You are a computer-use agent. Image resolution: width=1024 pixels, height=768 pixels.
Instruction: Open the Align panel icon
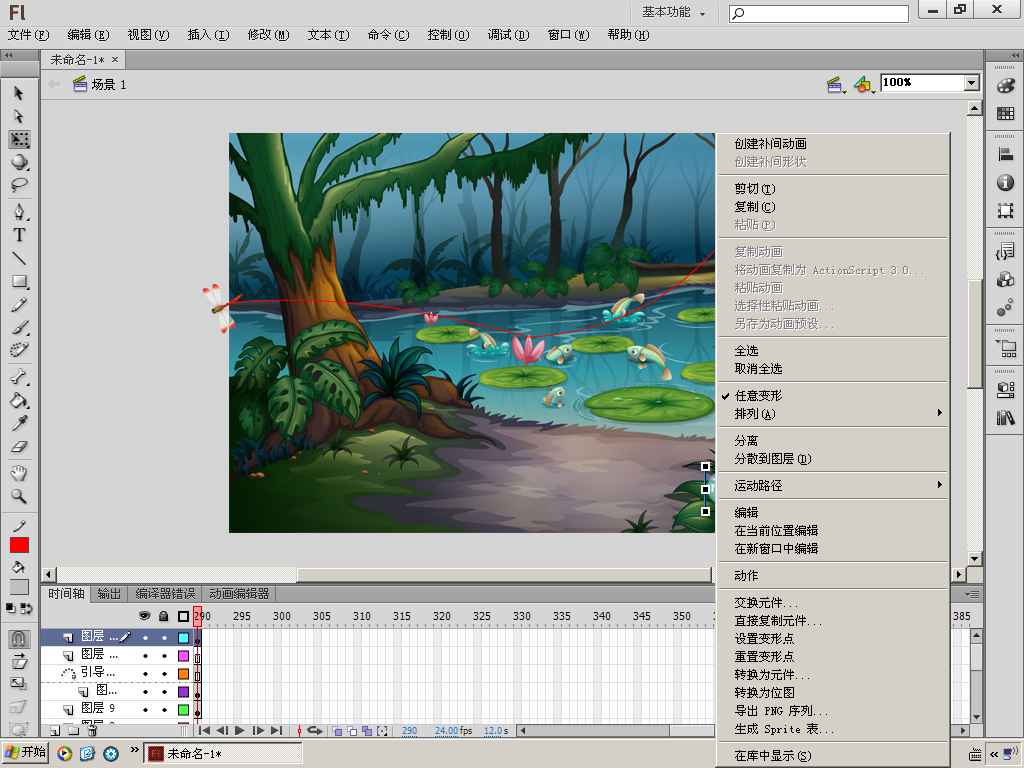click(1006, 155)
